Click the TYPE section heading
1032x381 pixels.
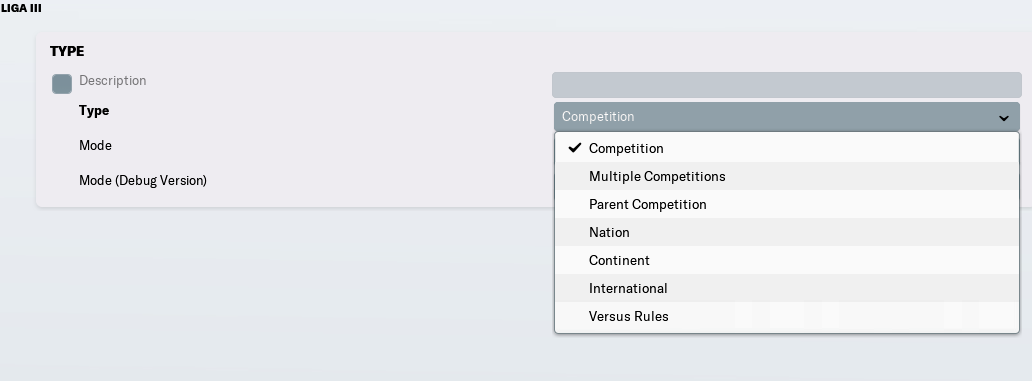point(67,51)
